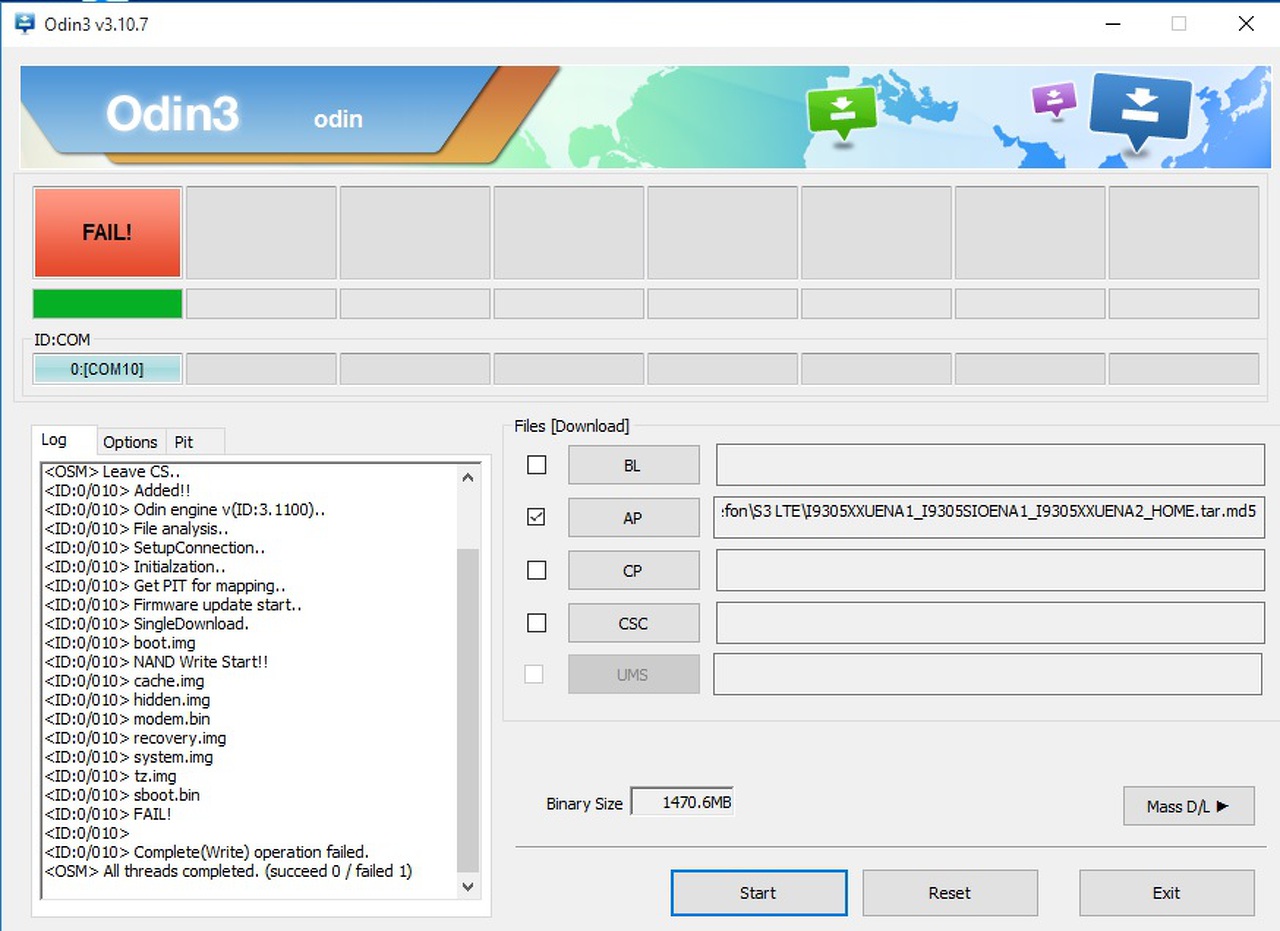The height and width of the screenshot is (931, 1280).
Task: Click the Reset button
Action: pos(950,893)
